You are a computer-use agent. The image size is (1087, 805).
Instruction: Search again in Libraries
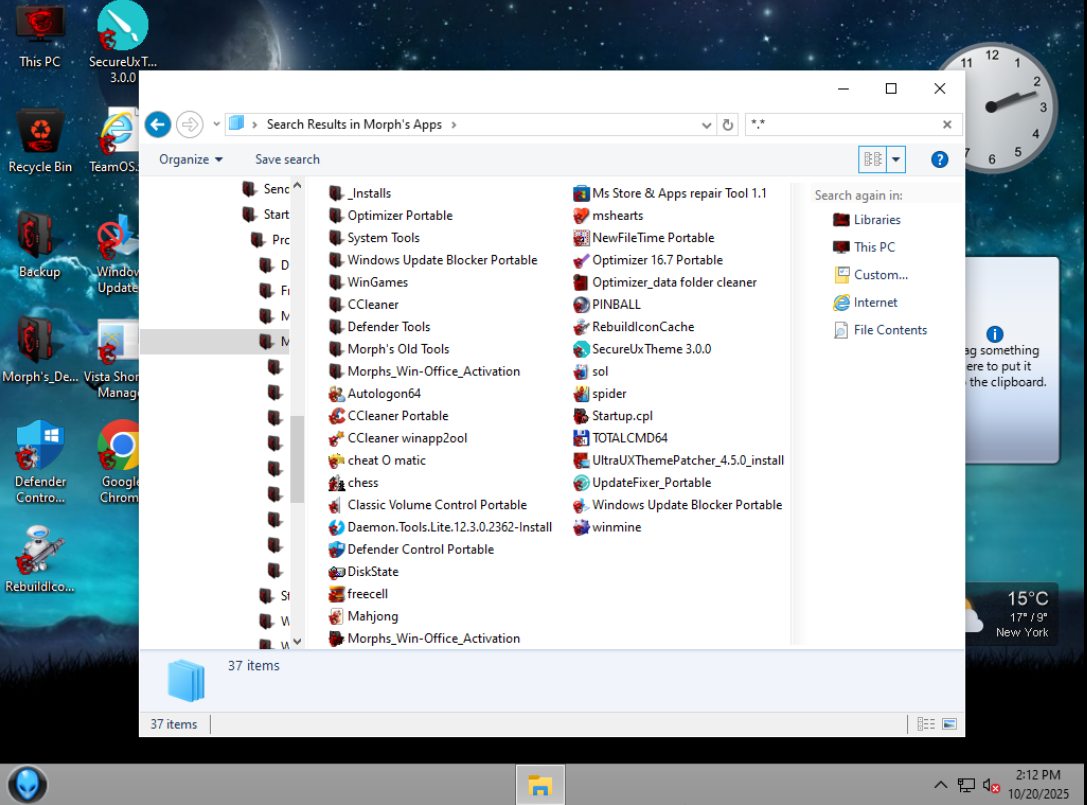coord(876,220)
